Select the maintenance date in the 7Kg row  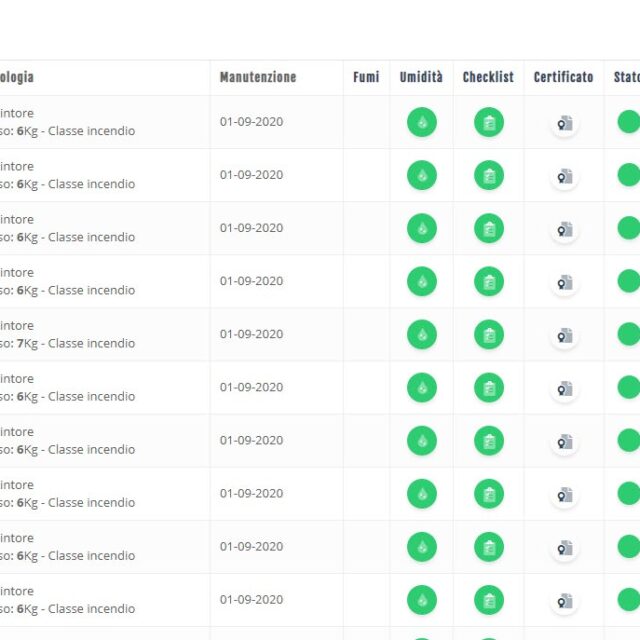point(251,334)
